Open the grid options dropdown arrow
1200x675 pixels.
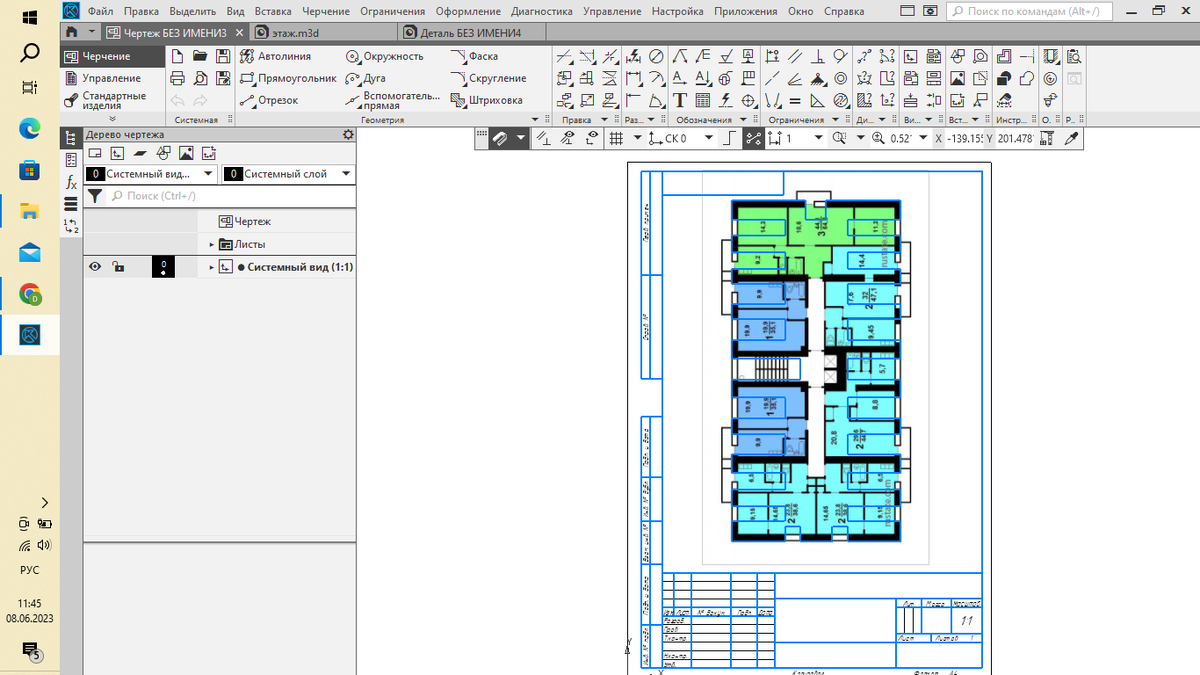636,139
